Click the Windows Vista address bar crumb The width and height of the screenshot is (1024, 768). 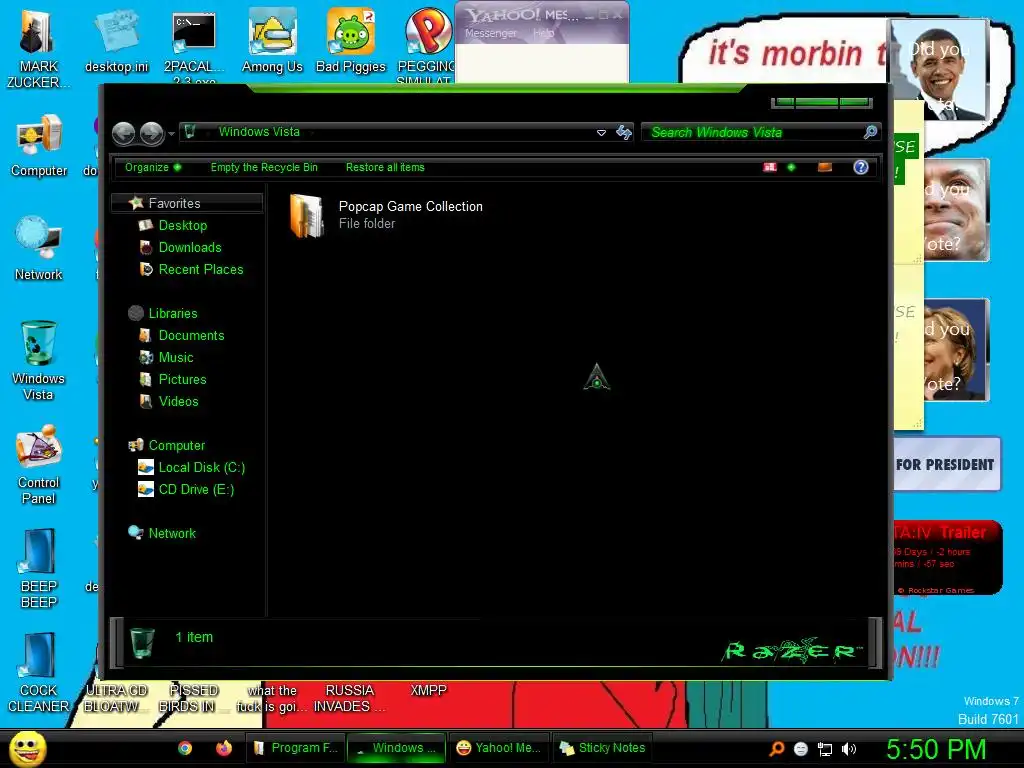[x=259, y=132]
